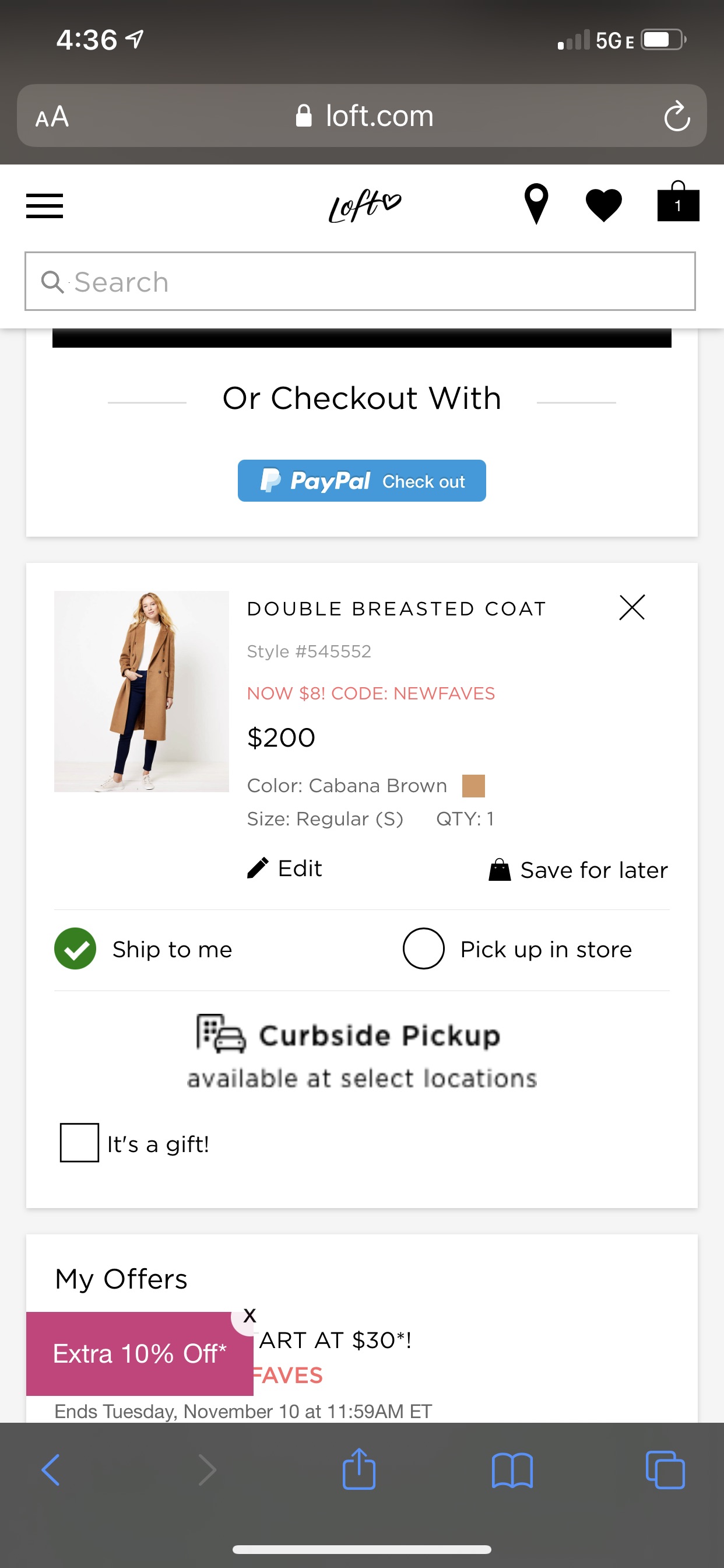Open the Extra 10% Off offer
724x1568 pixels.
(139, 1353)
